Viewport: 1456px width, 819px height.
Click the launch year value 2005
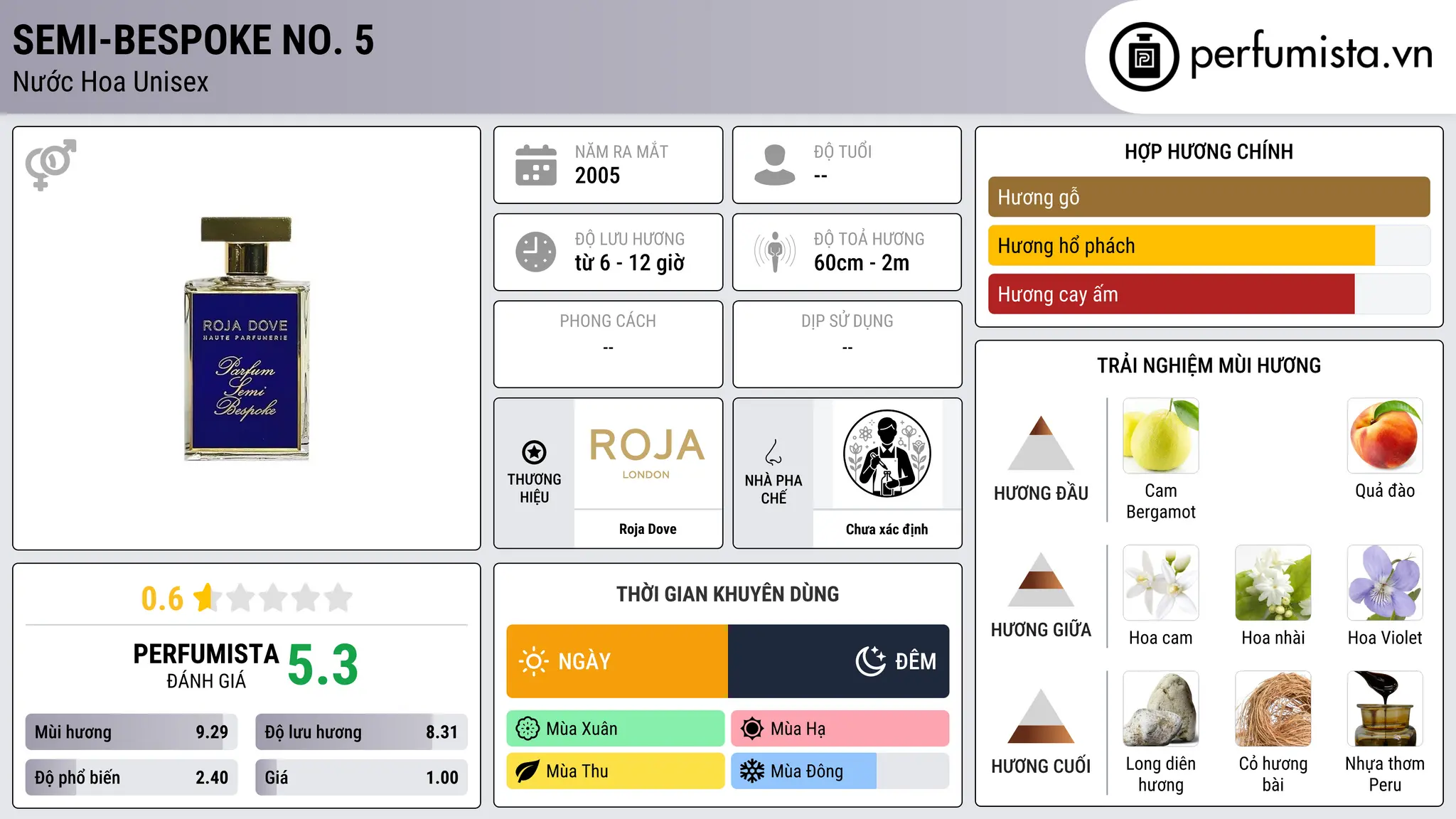tap(597, 176)
